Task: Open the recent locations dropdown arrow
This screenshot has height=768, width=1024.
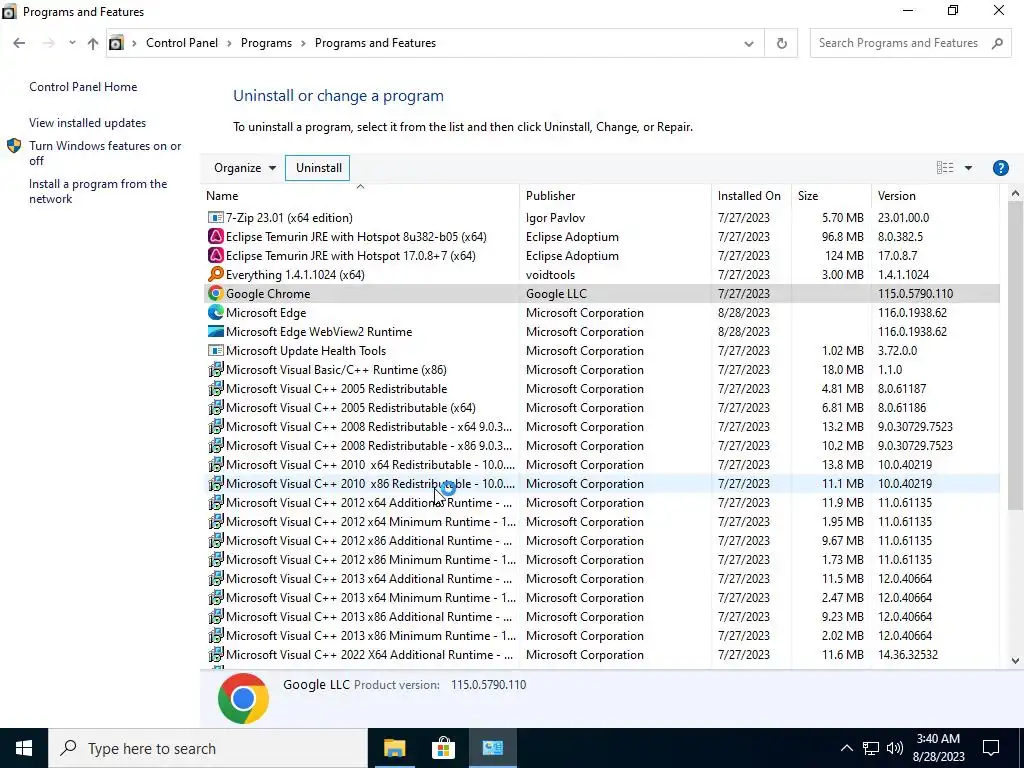Action: (72, 43)
